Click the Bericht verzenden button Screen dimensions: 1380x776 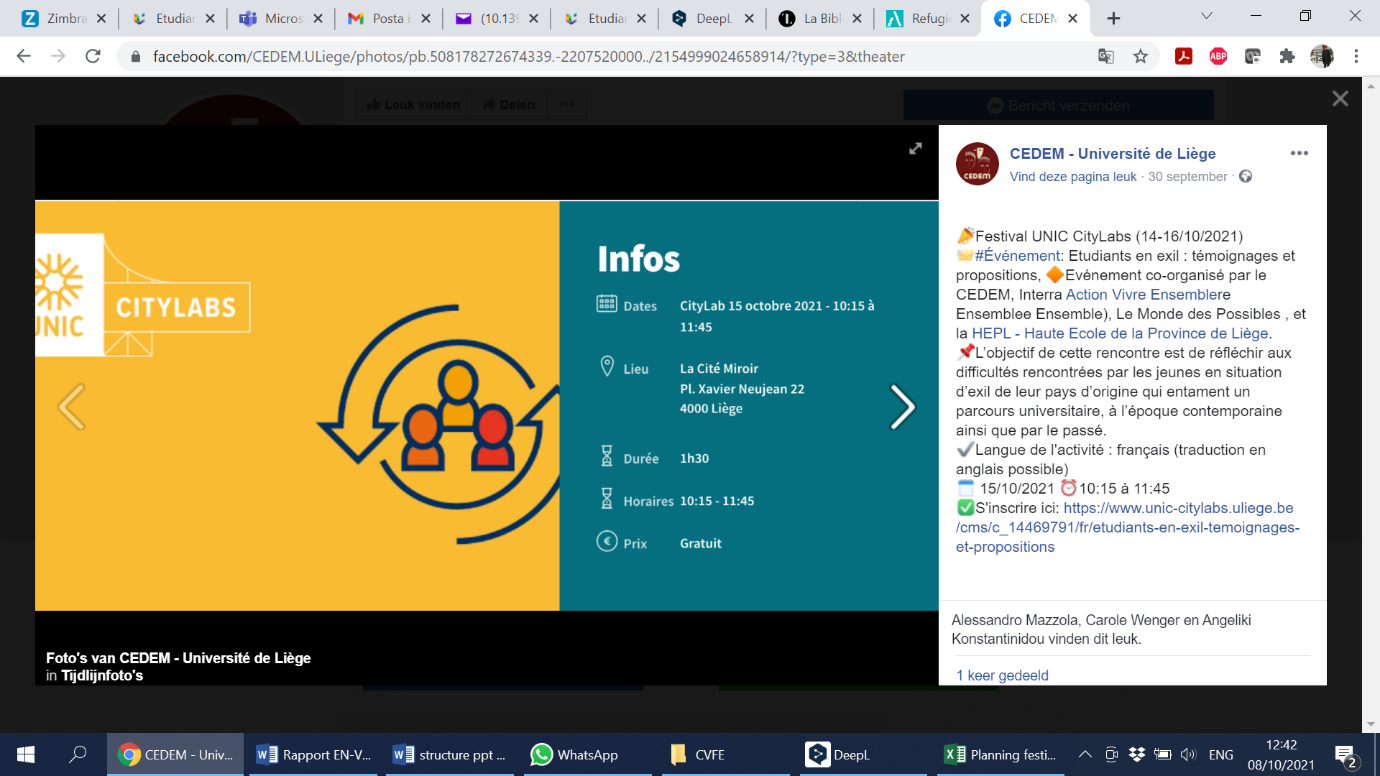[1058, 105]
